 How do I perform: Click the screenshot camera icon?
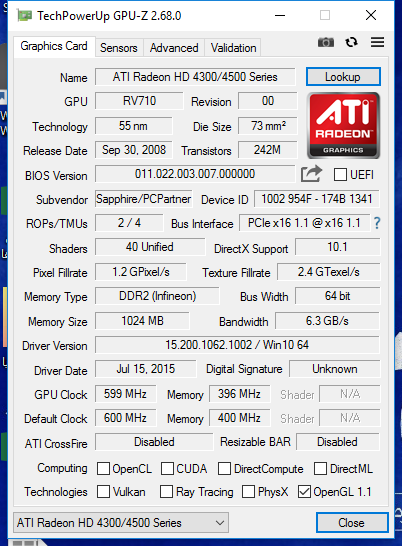click(326, 42)
